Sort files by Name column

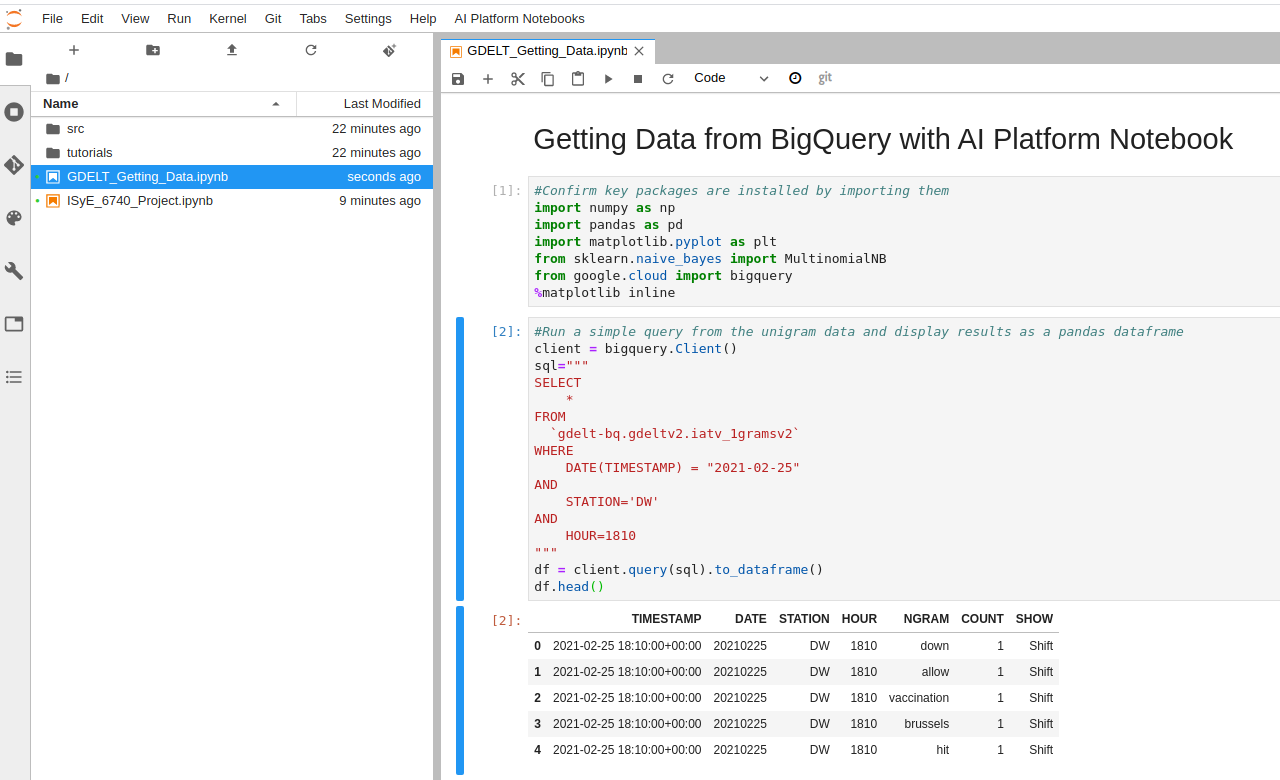[163, 104]
